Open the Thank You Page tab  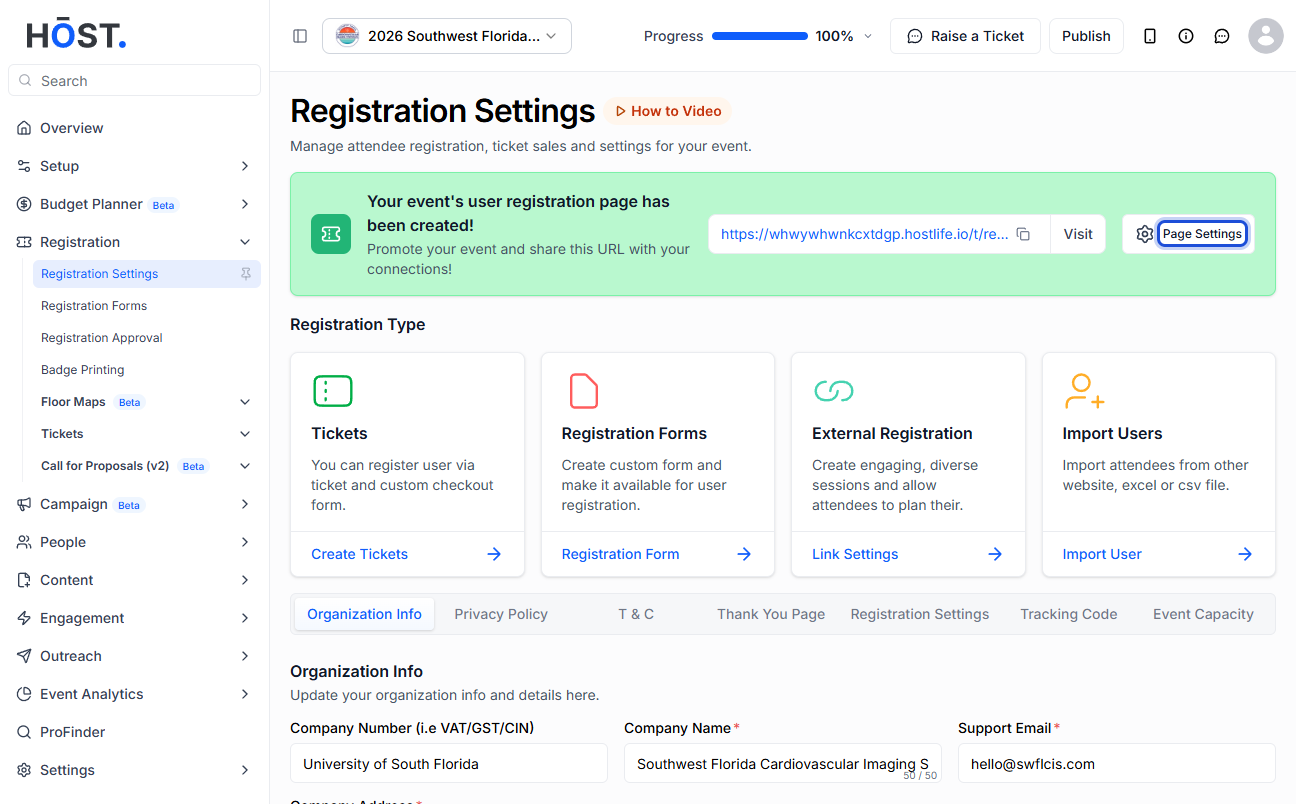point(771,614)
